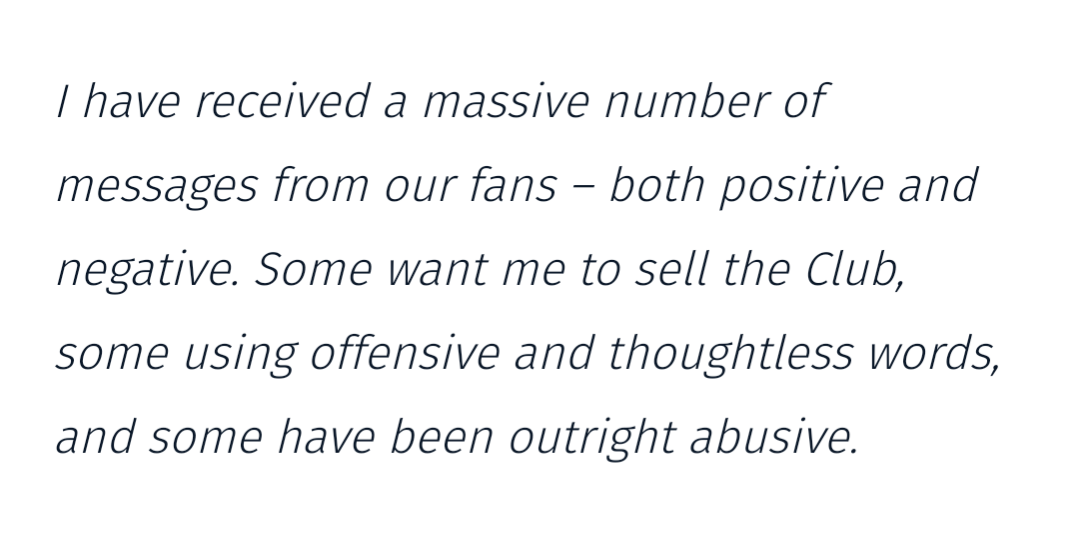Click the word "positive"

pyautogui.click(x=802, y=188)
